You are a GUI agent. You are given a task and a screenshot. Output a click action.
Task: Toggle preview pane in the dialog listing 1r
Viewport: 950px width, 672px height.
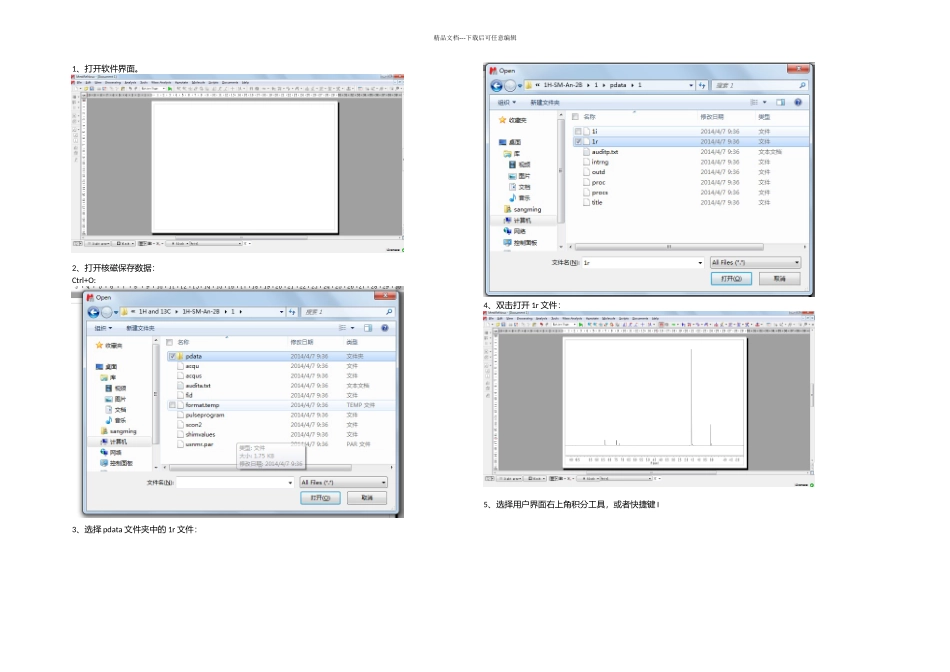click(x=780, y=102)
